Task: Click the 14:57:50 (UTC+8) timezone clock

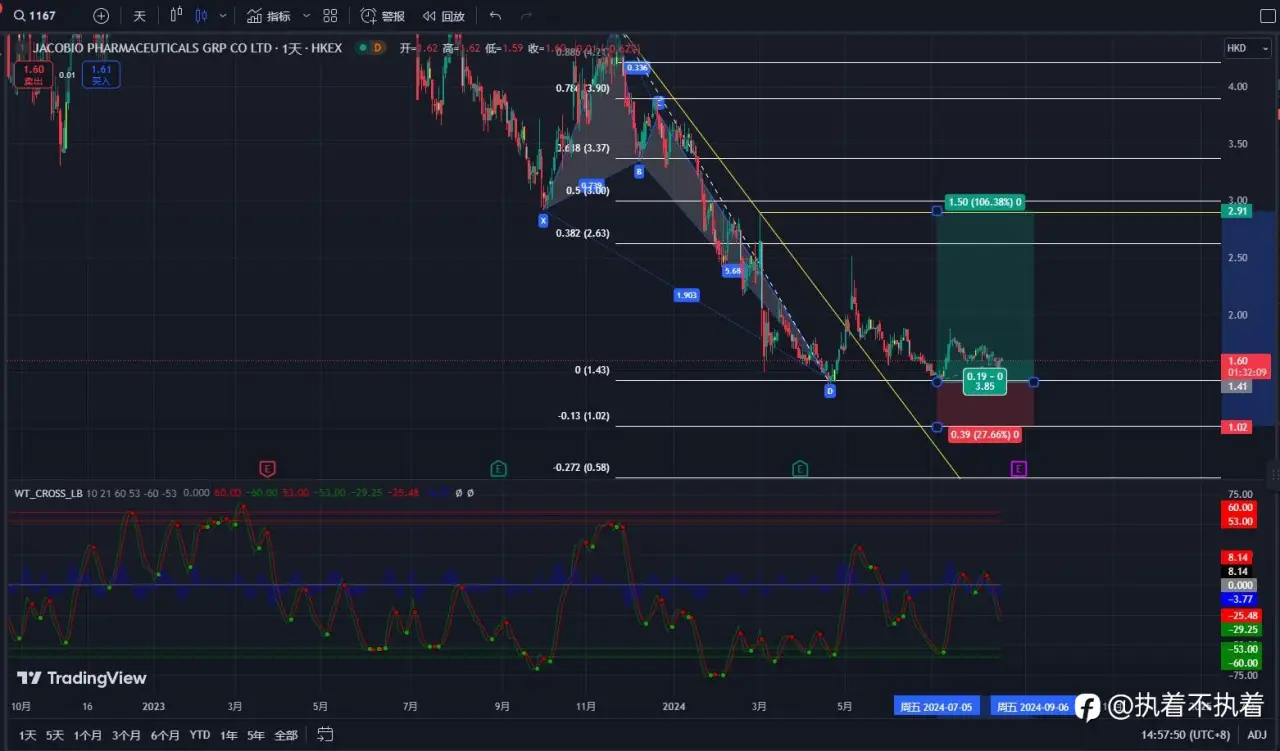Action: (x=1187, y=735)
